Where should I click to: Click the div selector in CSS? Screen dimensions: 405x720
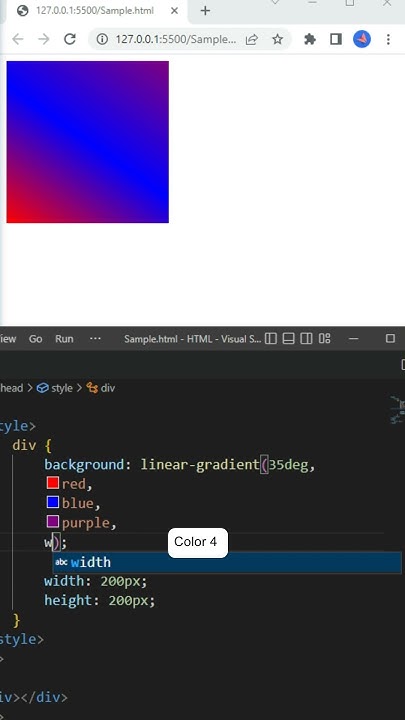click(24, 445)
